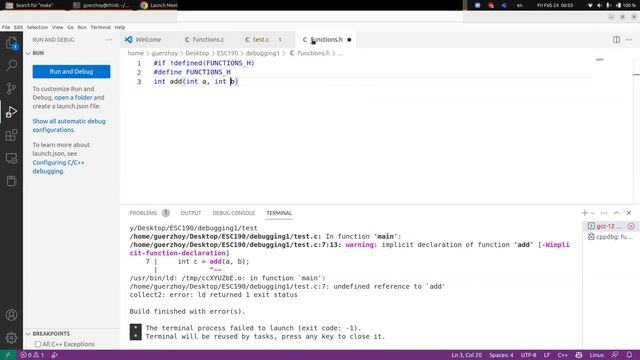The height and width of the screenshot is (360, 640).
Task: Split the editor to the right
Action: tap(616, 40)
